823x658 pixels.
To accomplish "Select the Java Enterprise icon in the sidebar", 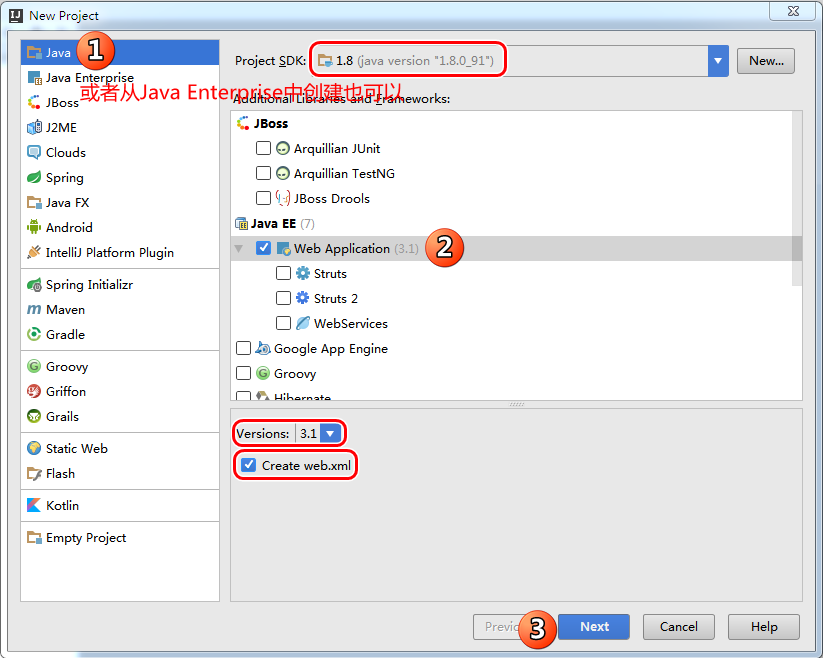I will [x=34, y=78].
